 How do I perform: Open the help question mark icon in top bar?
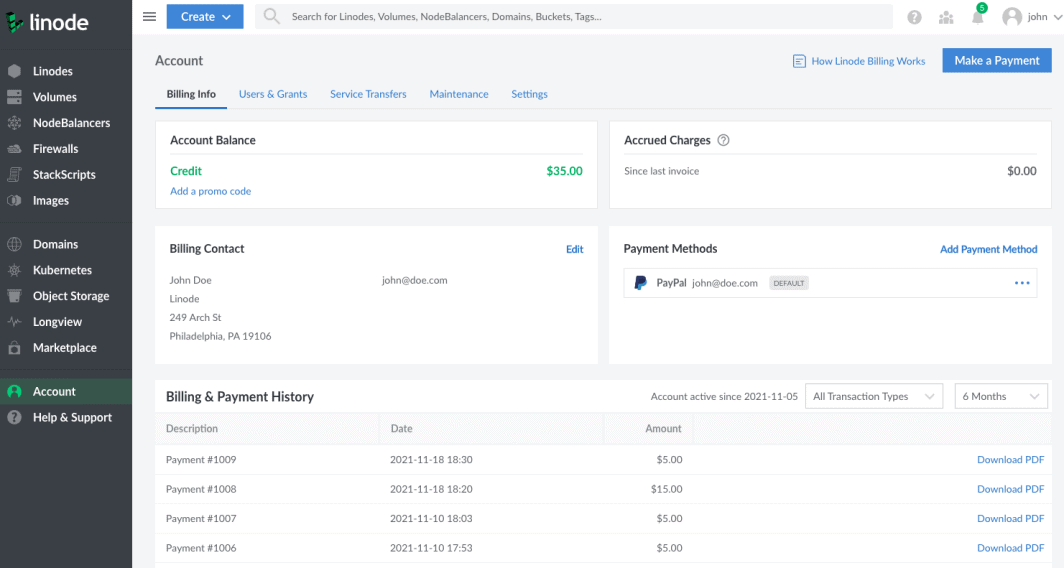coord(914,17)
